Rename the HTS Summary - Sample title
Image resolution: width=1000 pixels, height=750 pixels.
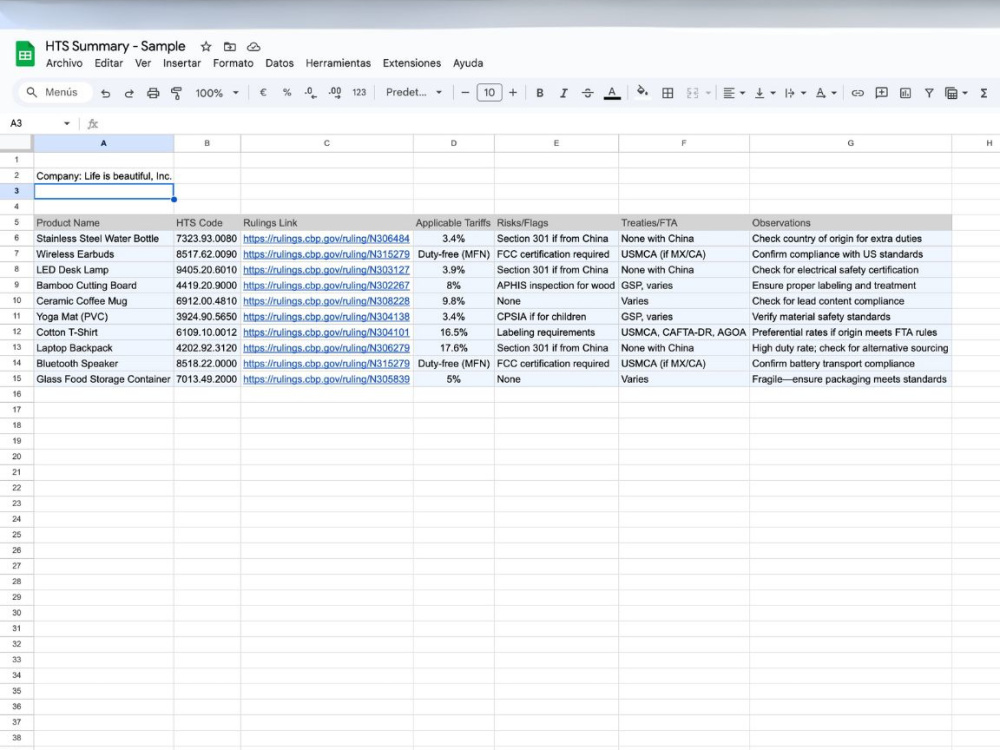pos(115,47)
